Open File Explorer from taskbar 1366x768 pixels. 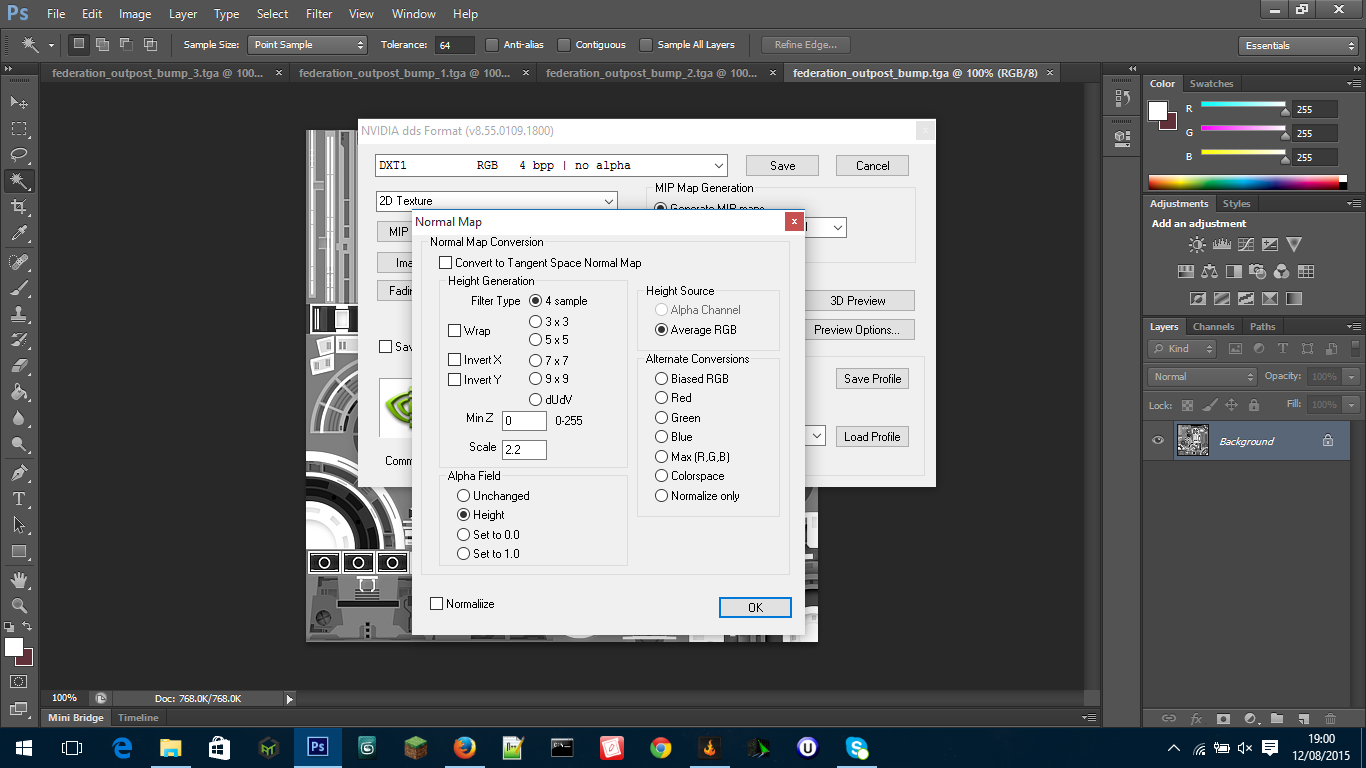(171, 747)
